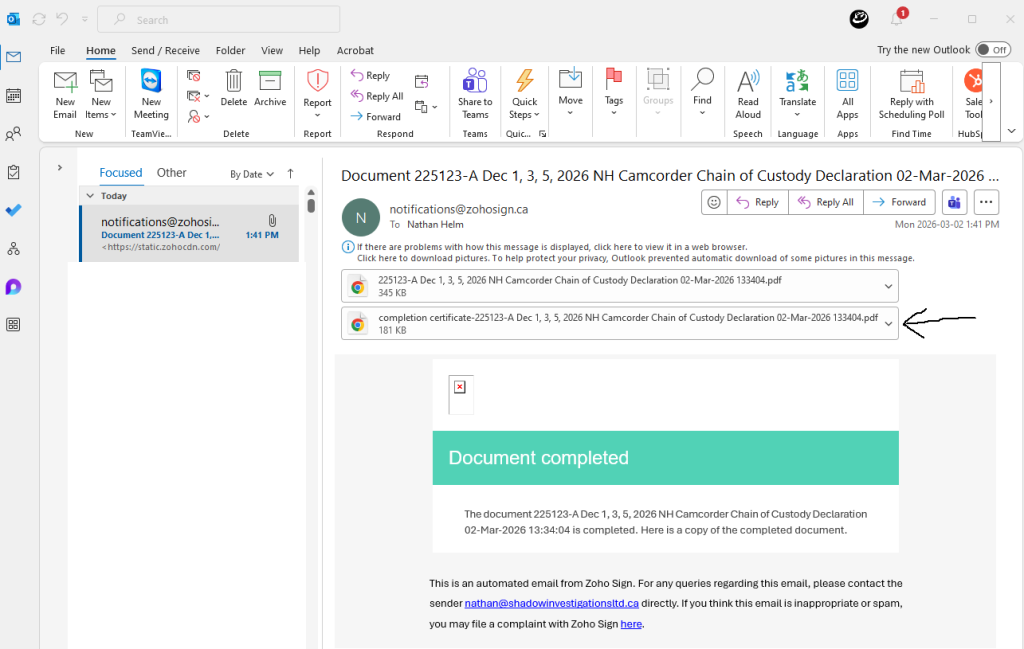Expand the completion certificate PDF attachment menu
The width and height of the screenshot is (1024, 649).
[x=888, y=323]
